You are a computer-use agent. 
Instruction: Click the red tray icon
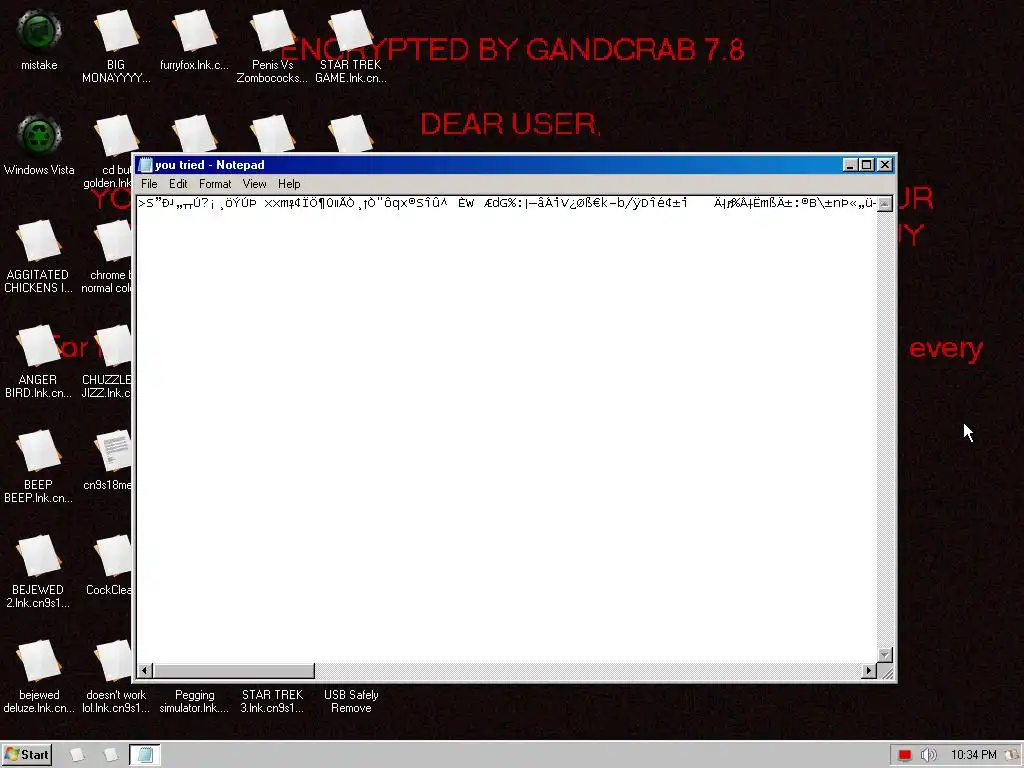904,755
